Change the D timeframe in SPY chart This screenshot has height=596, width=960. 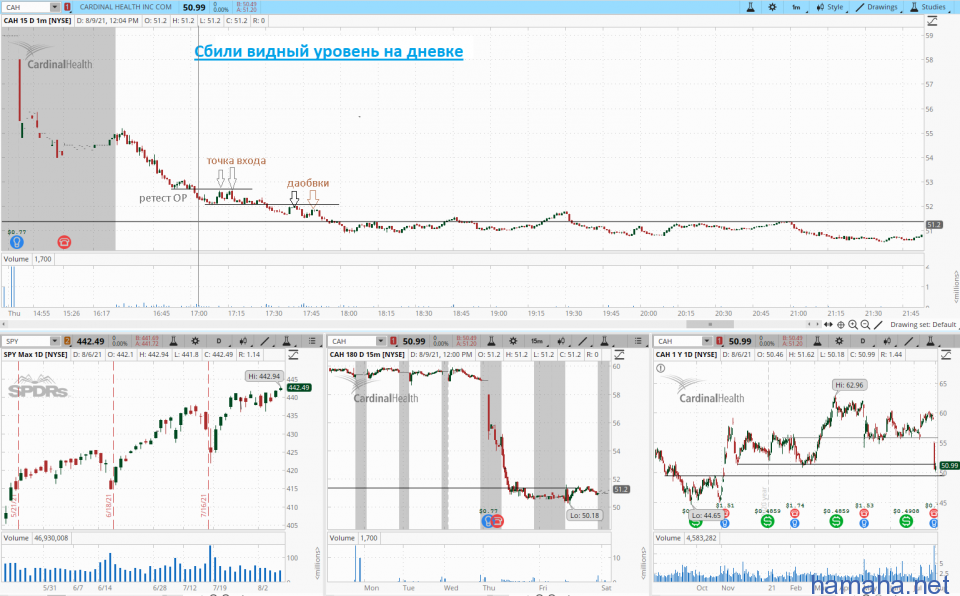219,341
